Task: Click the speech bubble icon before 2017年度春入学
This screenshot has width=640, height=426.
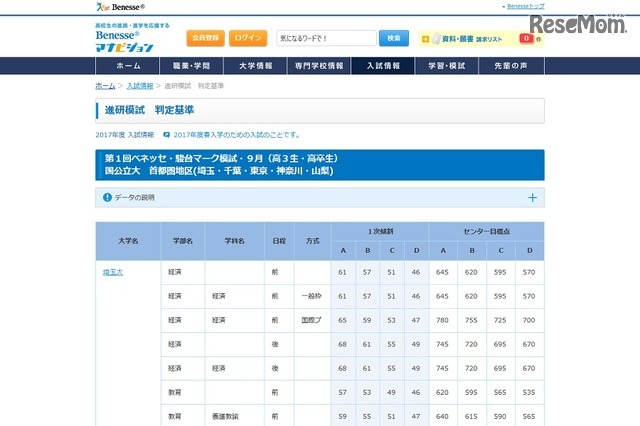Action: tap(166, 134)
